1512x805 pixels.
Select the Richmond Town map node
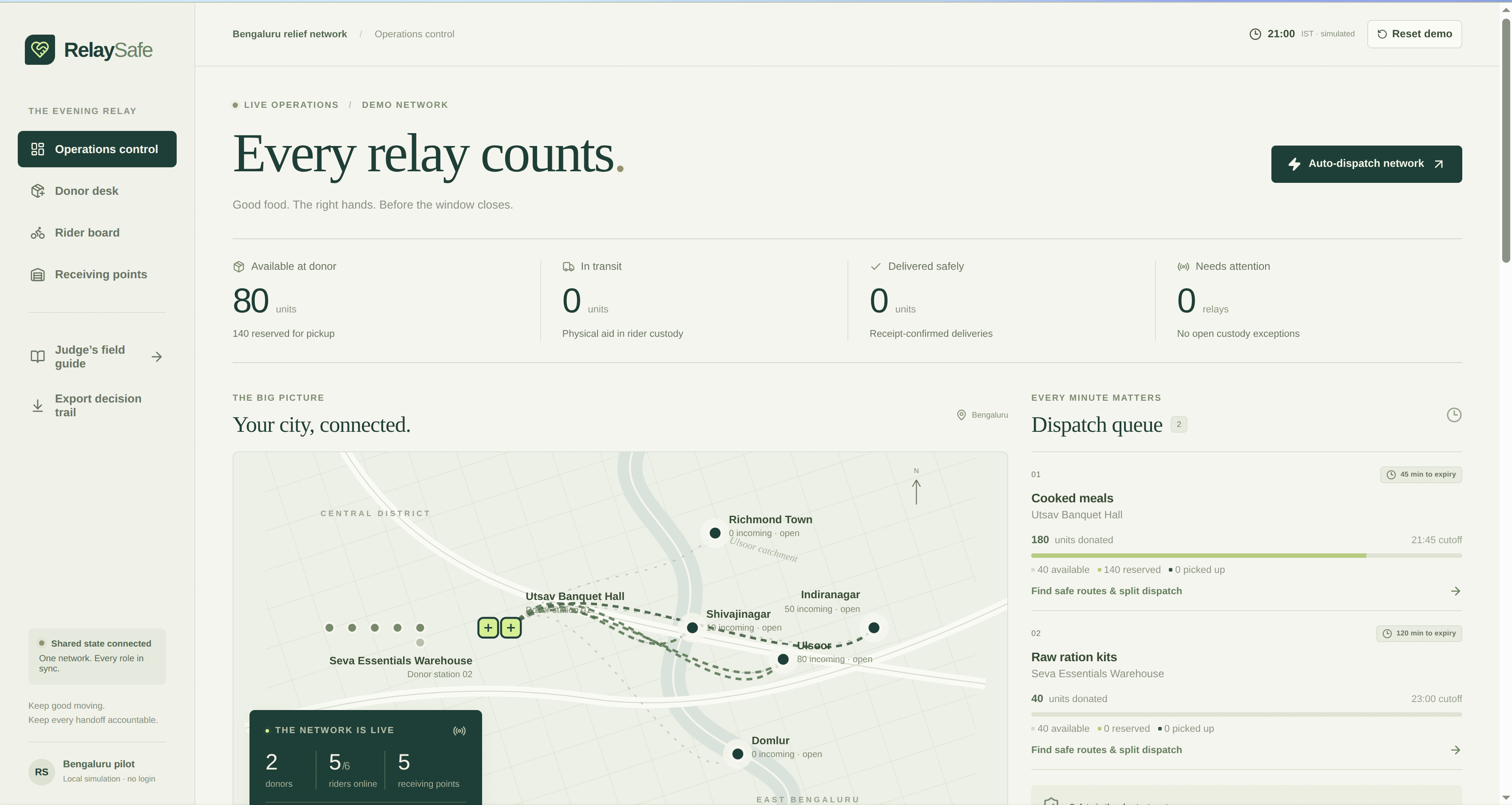click(x=715, y=533)
